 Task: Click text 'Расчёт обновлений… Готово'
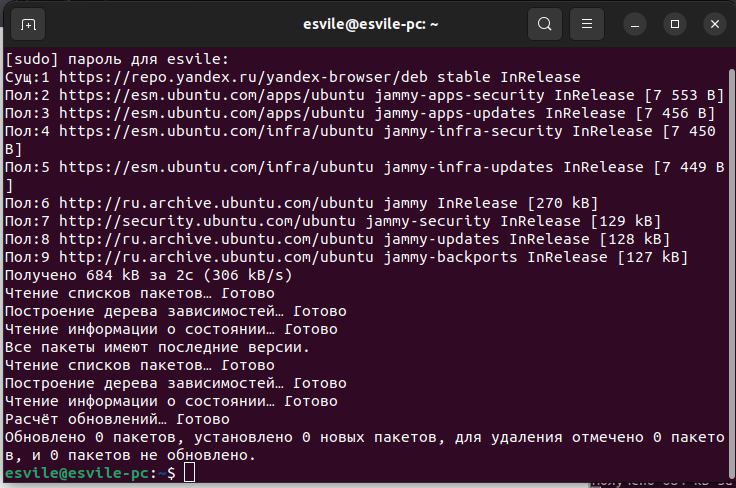click(x=117, y=419)
